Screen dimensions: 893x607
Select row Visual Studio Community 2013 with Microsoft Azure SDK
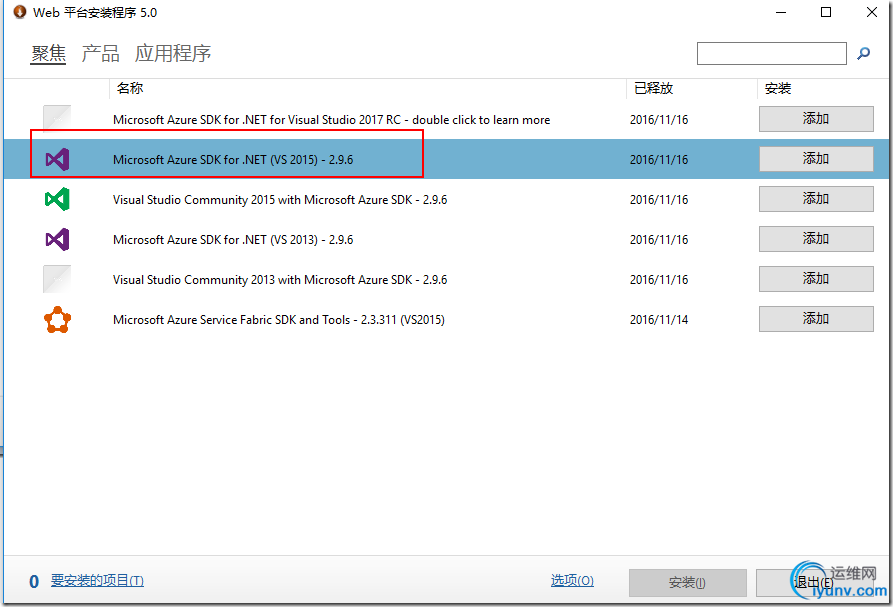[x=446, y=279]
